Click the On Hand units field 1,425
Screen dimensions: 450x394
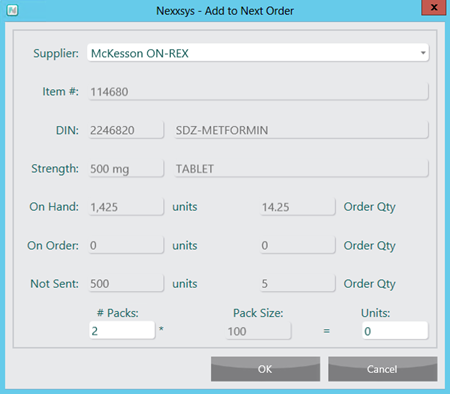coord(126,207)
